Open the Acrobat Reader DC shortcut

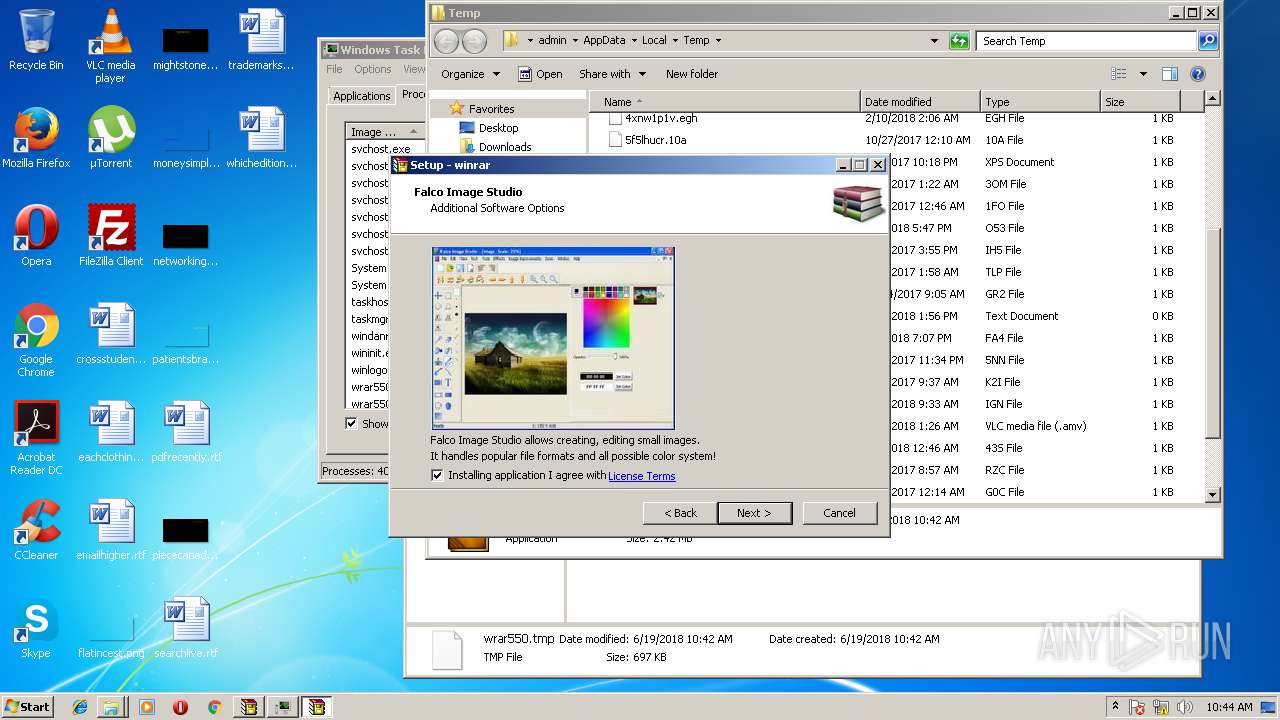pos(36,439)
